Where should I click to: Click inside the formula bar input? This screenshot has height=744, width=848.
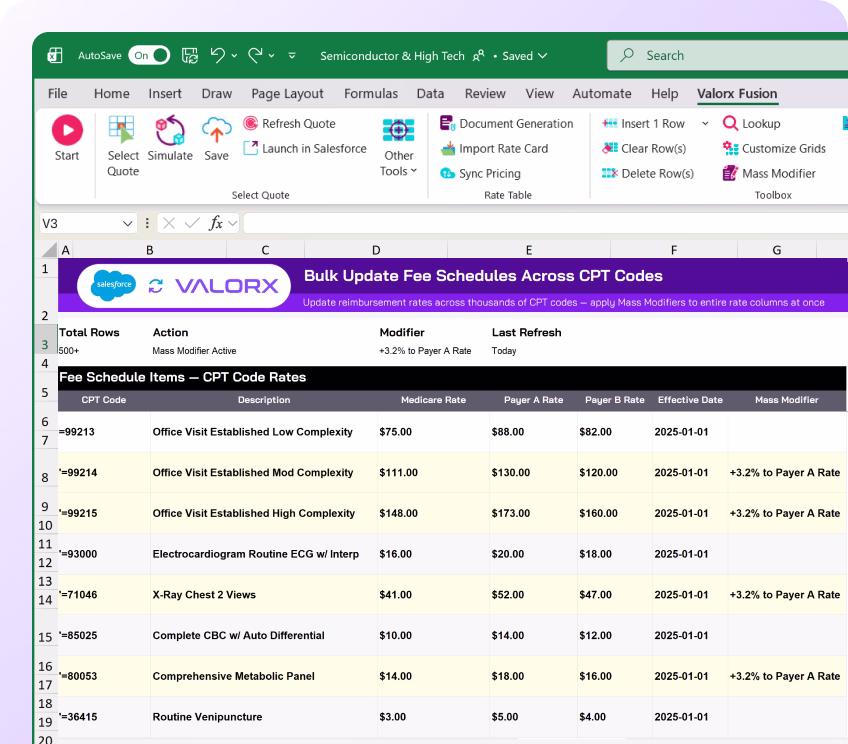click(546, 223)
